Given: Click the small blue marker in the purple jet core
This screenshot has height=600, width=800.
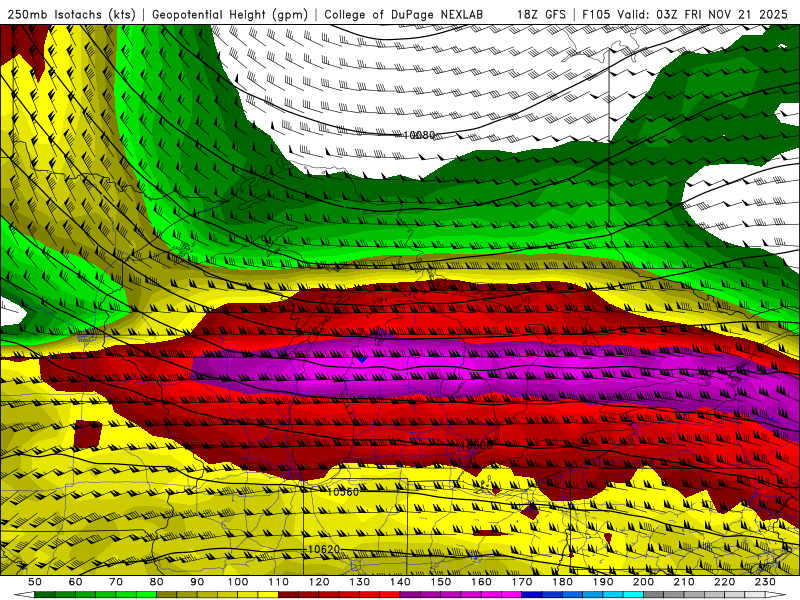Looking at the screenshot, I should (362, 359).
